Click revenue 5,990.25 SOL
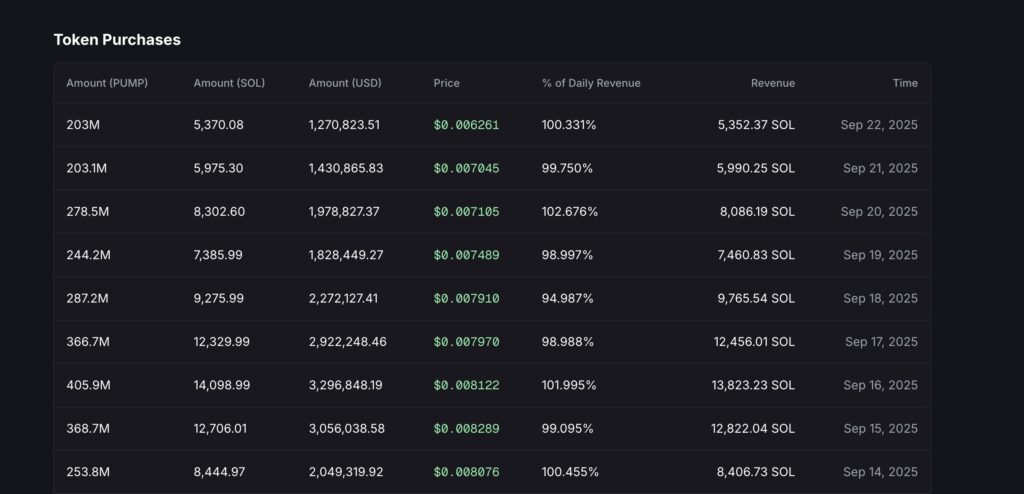1024x494 pixels. (x=756, y=168)
